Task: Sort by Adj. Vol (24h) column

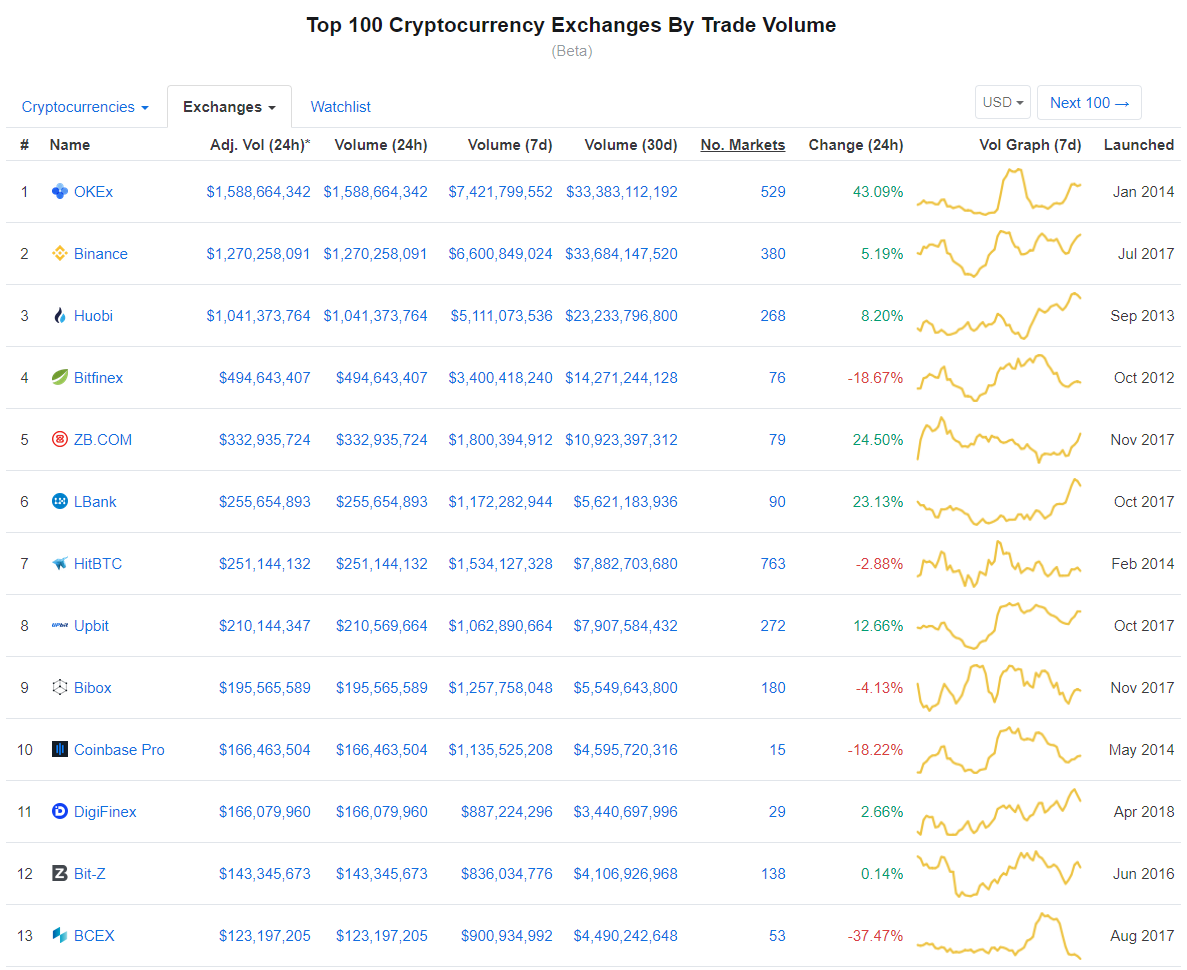Action: point(260,145)
